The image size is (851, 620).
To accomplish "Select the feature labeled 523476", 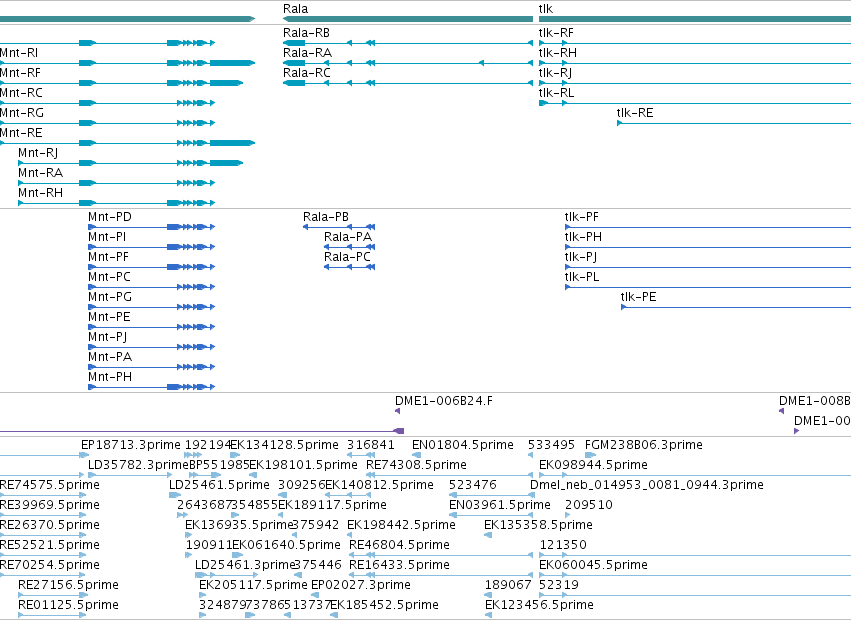I will coord(473,485).
